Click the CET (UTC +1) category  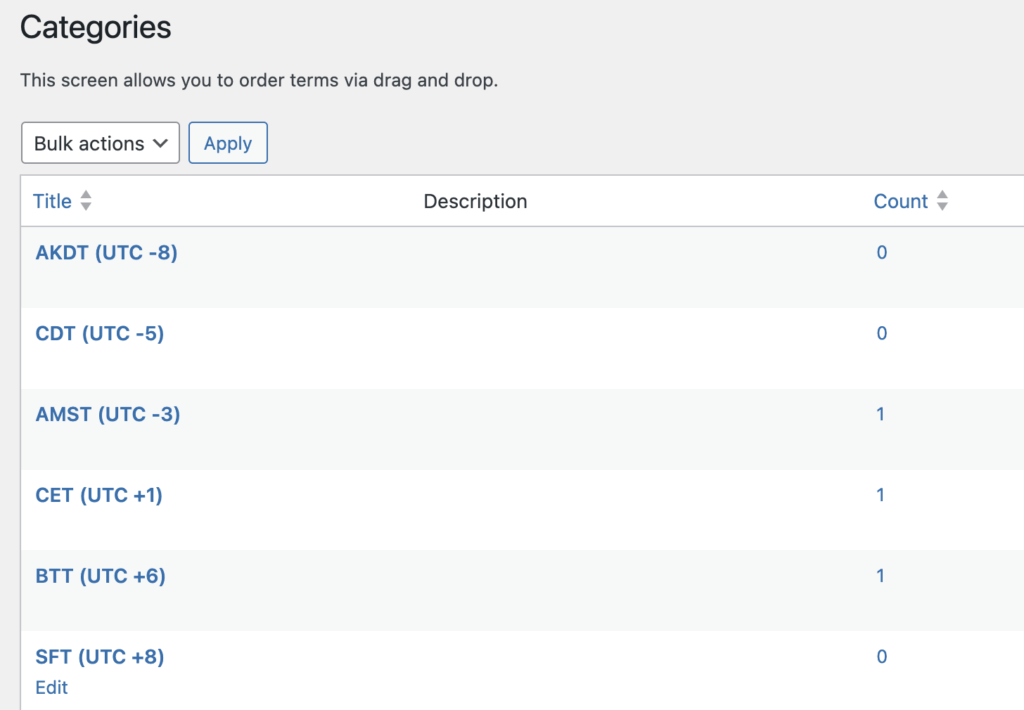[x=98, y=494]
